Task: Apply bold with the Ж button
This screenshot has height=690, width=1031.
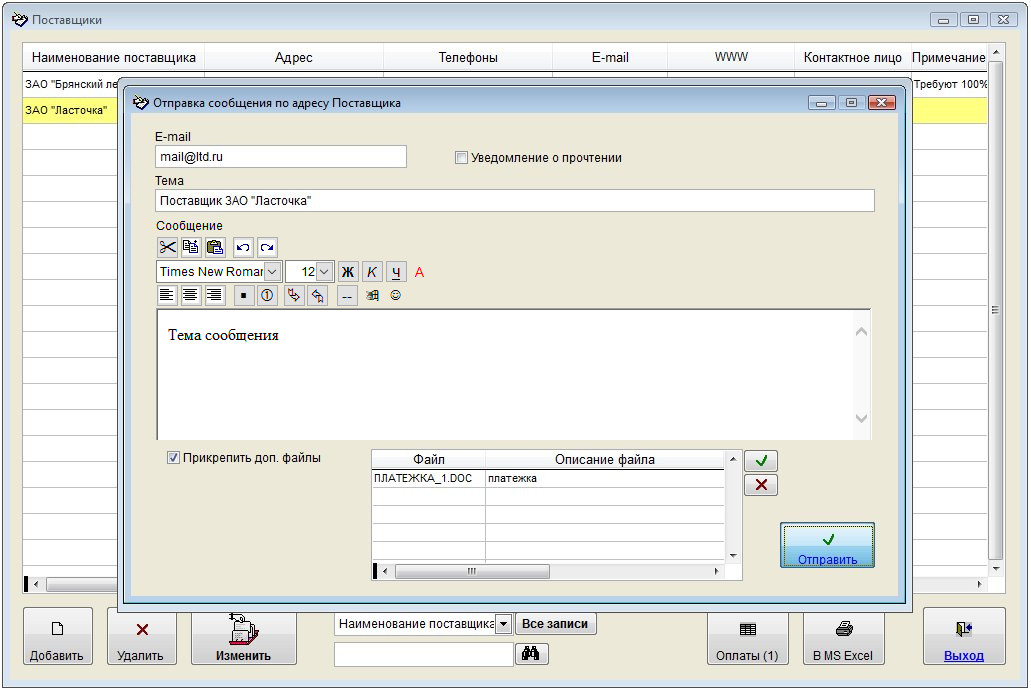Action: [348, 272]
